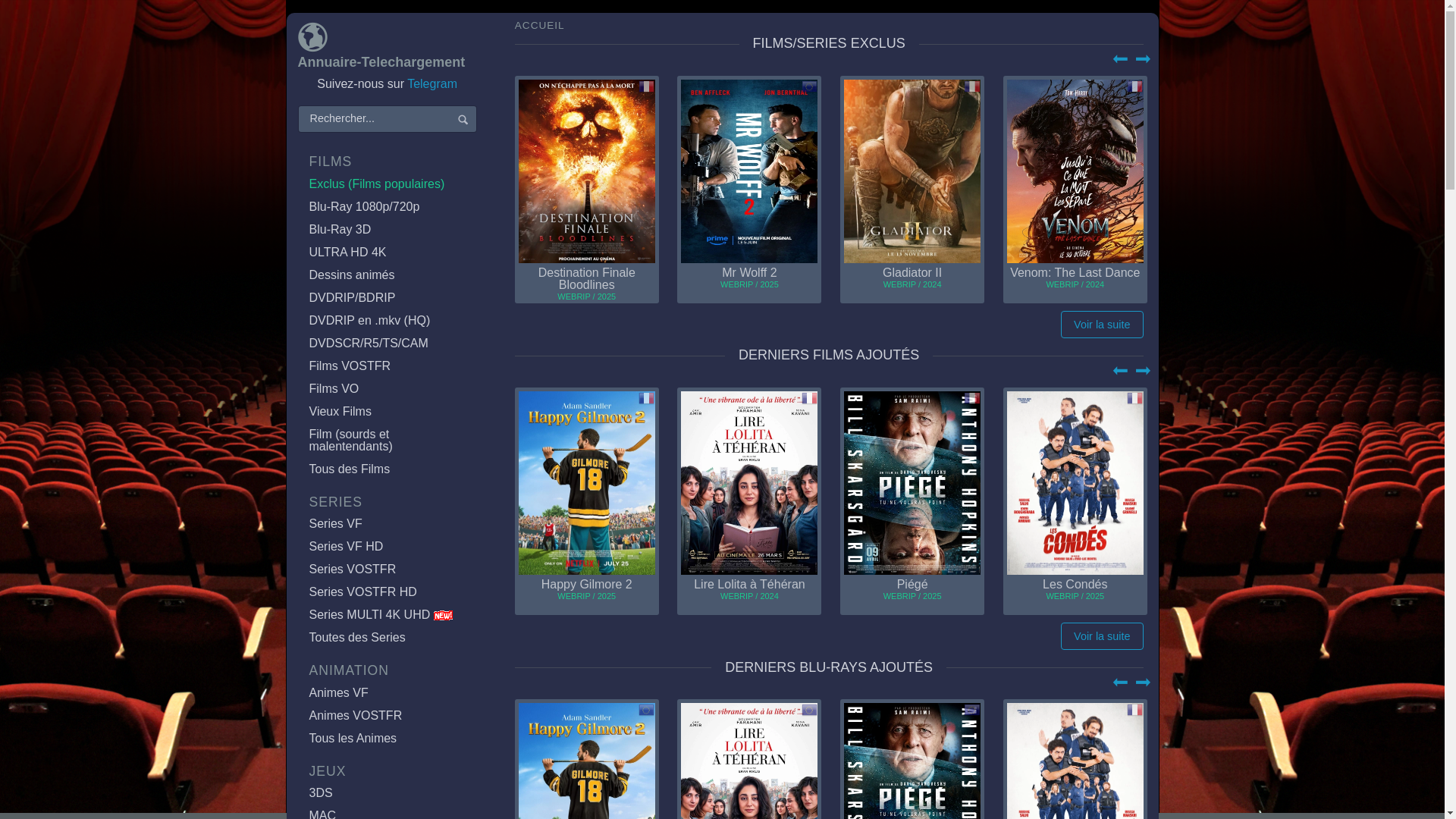
Task: Click Voir la suite under Derniers Films
Action: click(x=1102, y=636)
